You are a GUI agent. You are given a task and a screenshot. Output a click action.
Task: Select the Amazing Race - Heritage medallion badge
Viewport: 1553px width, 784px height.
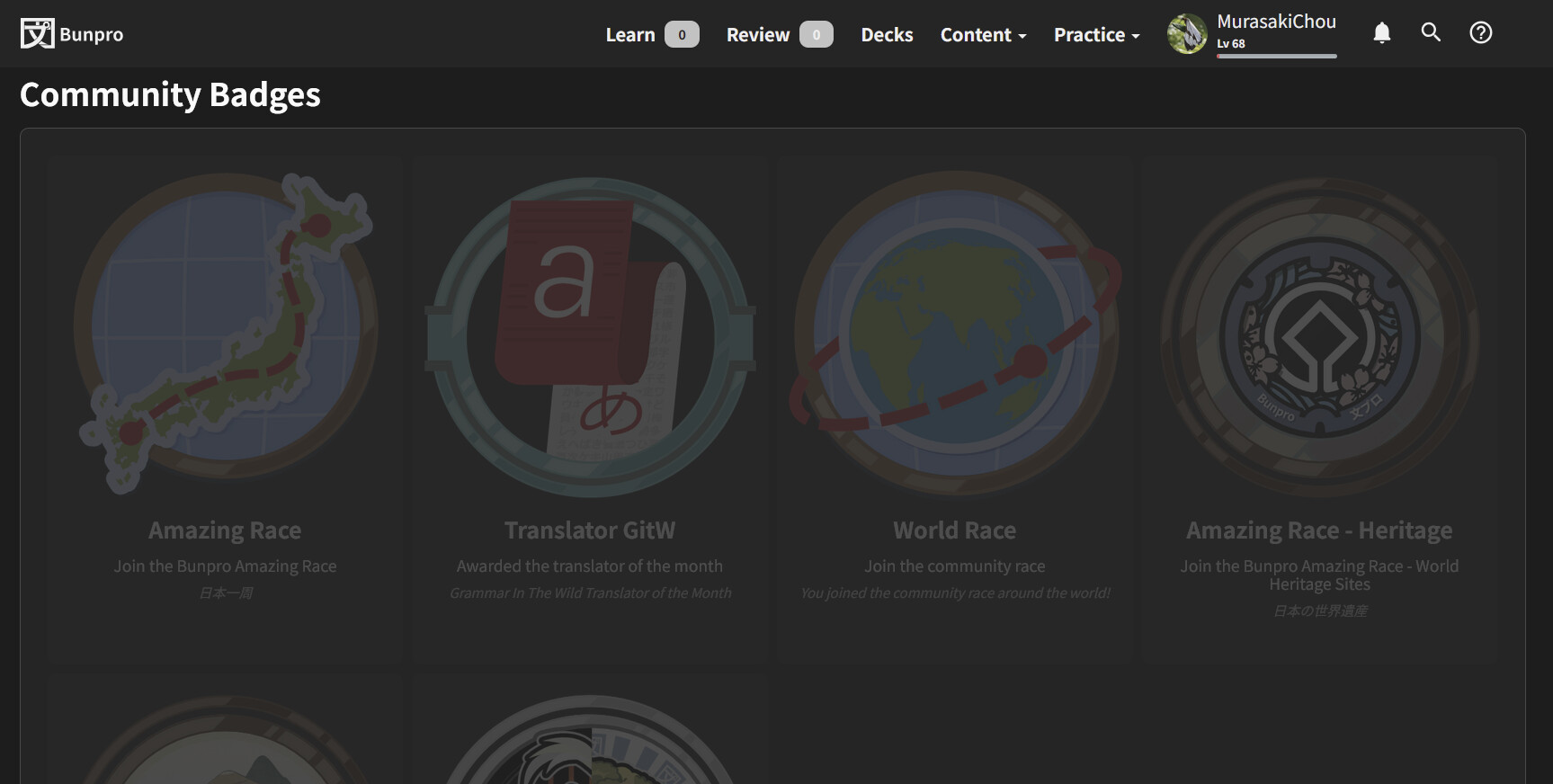[x=1319, y=337]
